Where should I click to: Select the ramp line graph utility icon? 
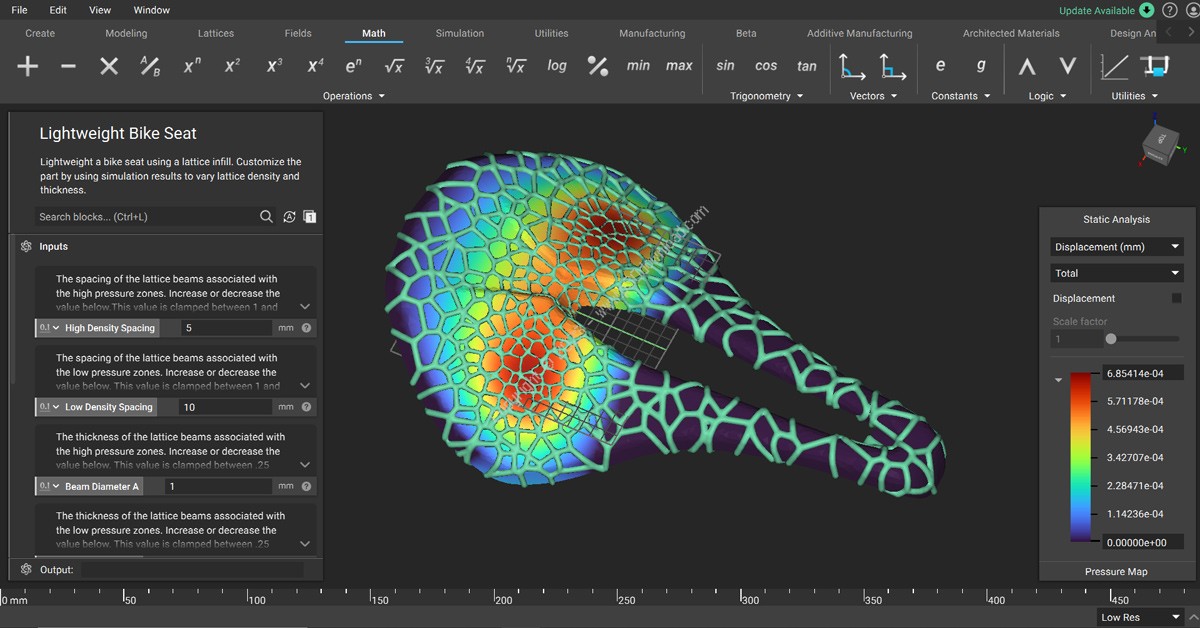pos(1114,66)
